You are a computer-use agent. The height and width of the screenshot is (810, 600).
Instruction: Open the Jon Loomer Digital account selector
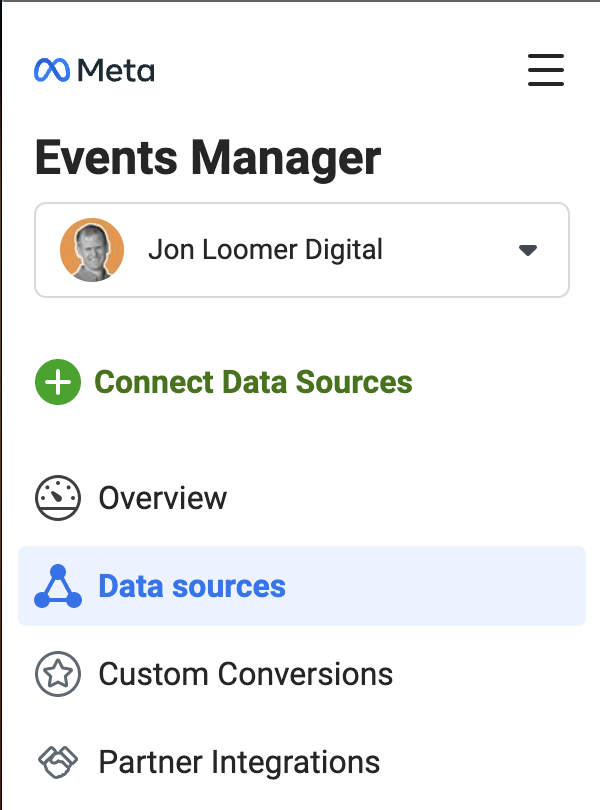[302, 250]
